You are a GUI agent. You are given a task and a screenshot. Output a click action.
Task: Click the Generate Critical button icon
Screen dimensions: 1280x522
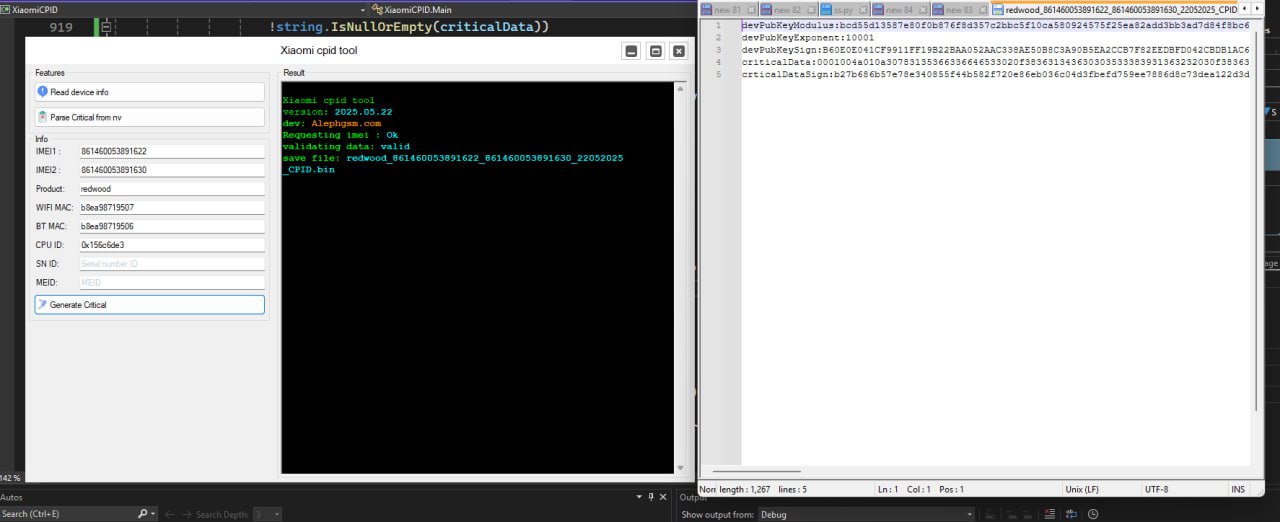tap(42, 305)
